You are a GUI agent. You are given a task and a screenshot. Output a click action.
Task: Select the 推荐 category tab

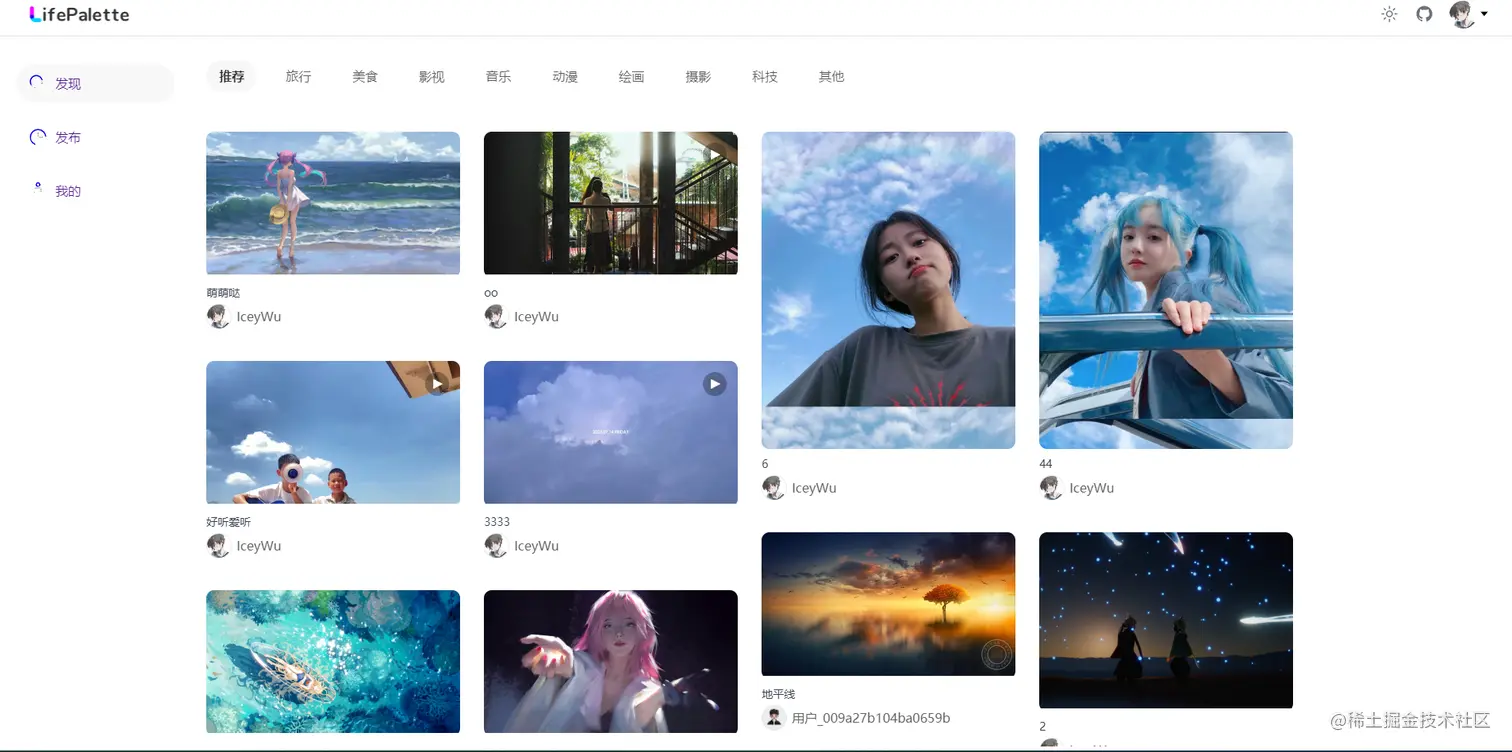tap(232, 76)
